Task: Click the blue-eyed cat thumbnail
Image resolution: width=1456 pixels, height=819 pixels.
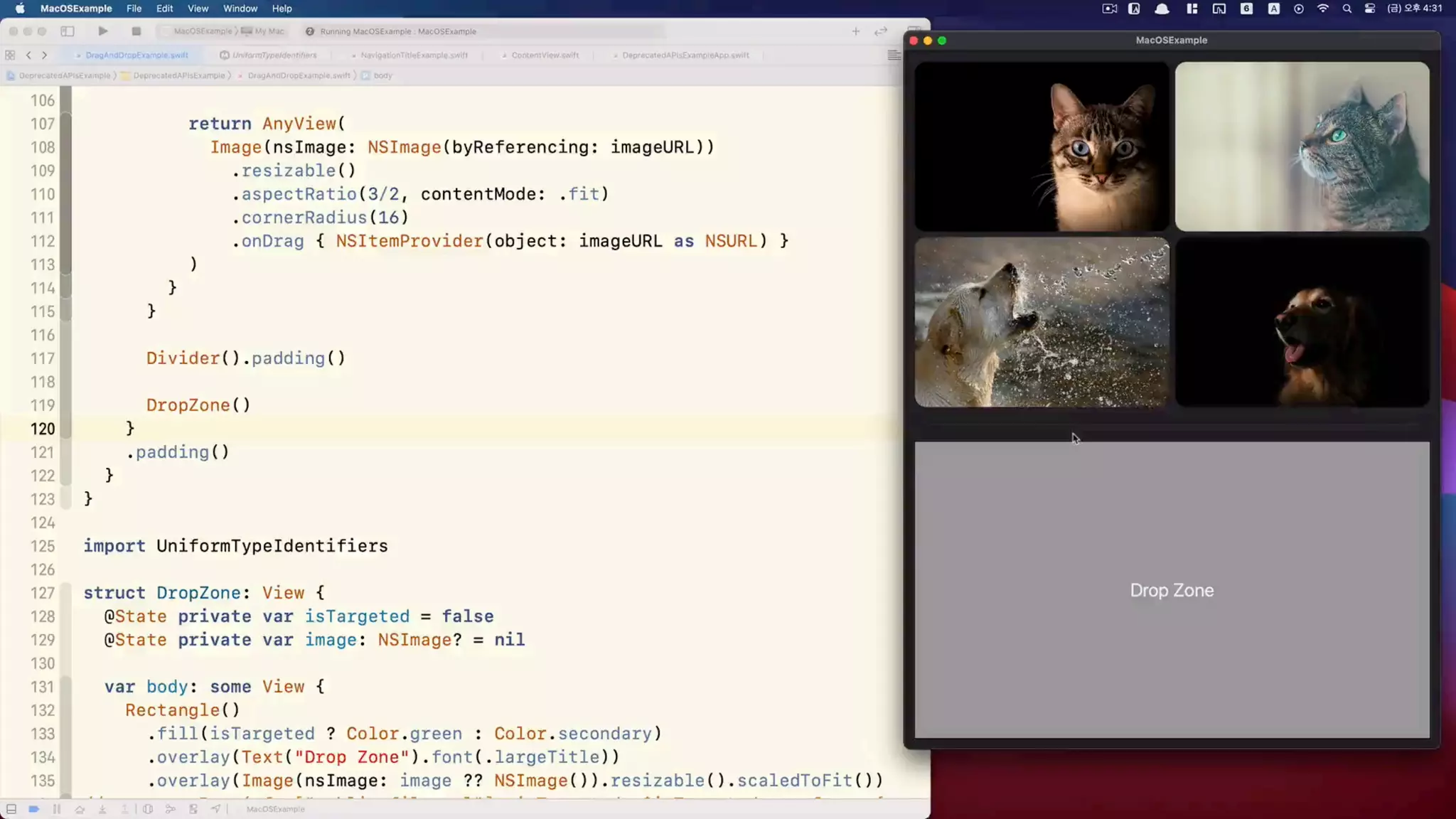Action: [x=1041, y=146]
